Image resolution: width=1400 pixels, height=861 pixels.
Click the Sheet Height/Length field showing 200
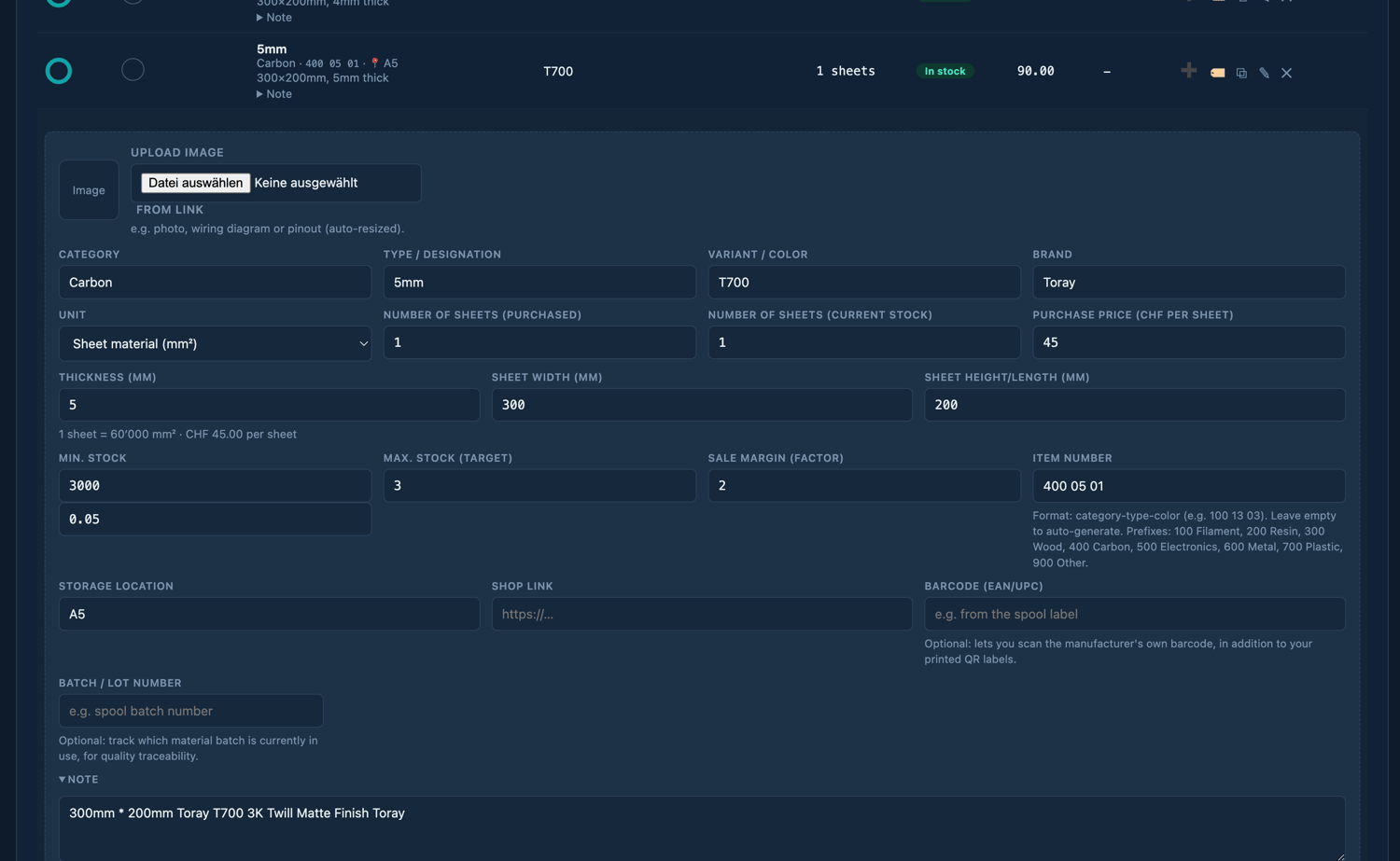pyautogui.click(x=1135, y=405)
